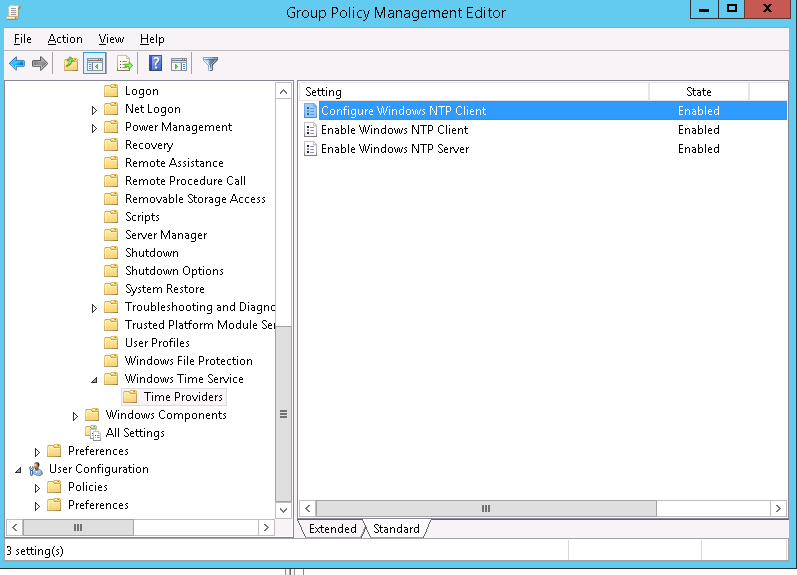The width and height of the screenshot is (797, 575).
Task: Switch to the Standard tab
Action: [396, 529]
